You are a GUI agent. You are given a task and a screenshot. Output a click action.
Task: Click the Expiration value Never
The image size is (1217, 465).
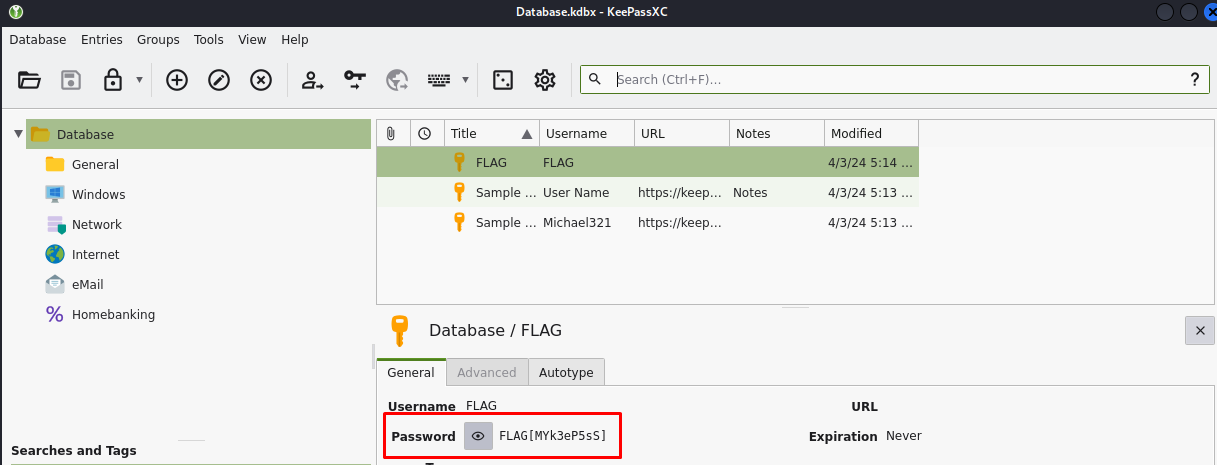click(x=904, y=436)
